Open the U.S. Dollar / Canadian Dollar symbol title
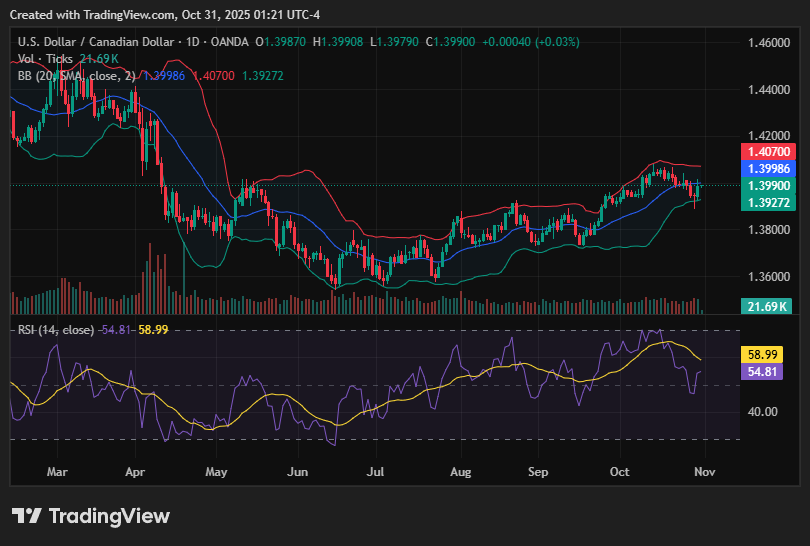 [95, 42]
